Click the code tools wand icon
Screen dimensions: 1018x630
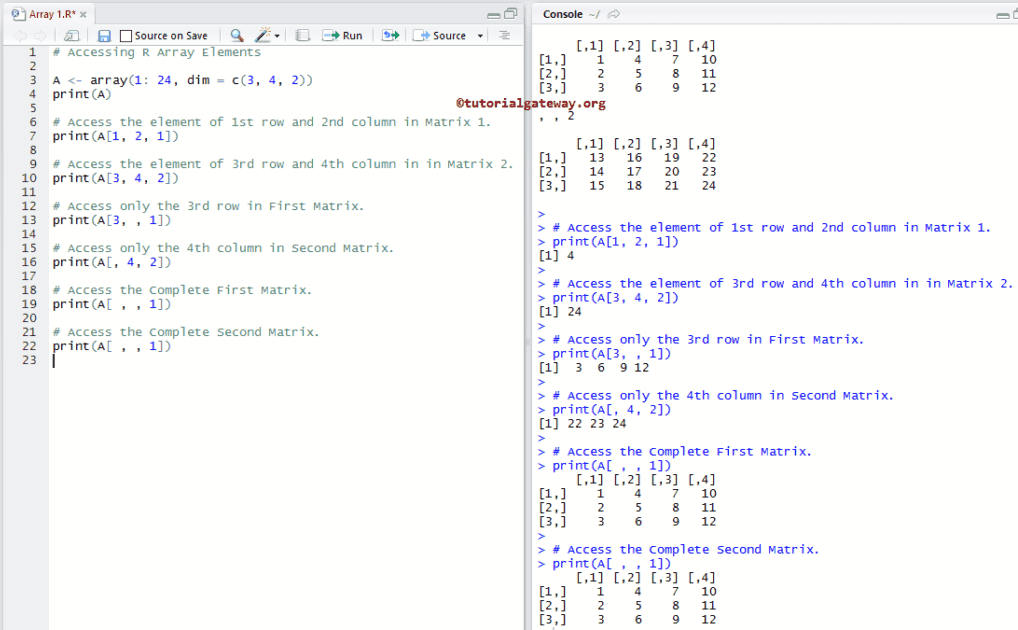262,34
